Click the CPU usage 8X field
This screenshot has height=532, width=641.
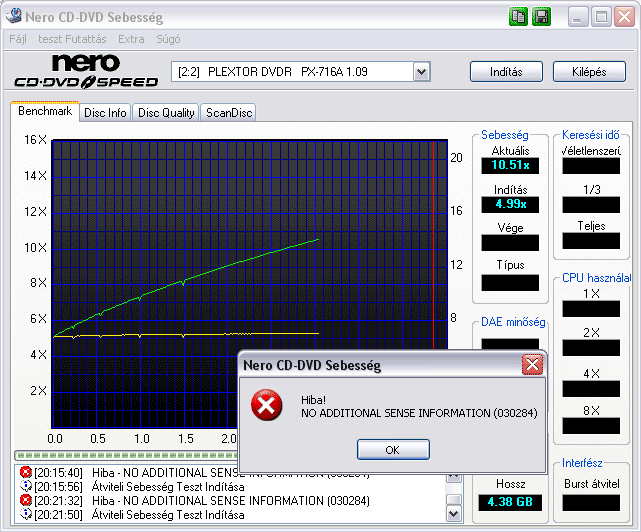(x=591, y=426)
